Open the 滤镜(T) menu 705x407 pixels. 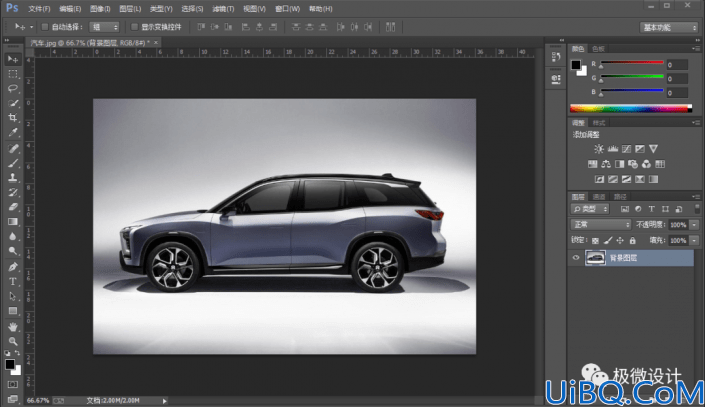click(x=223, y=9)
